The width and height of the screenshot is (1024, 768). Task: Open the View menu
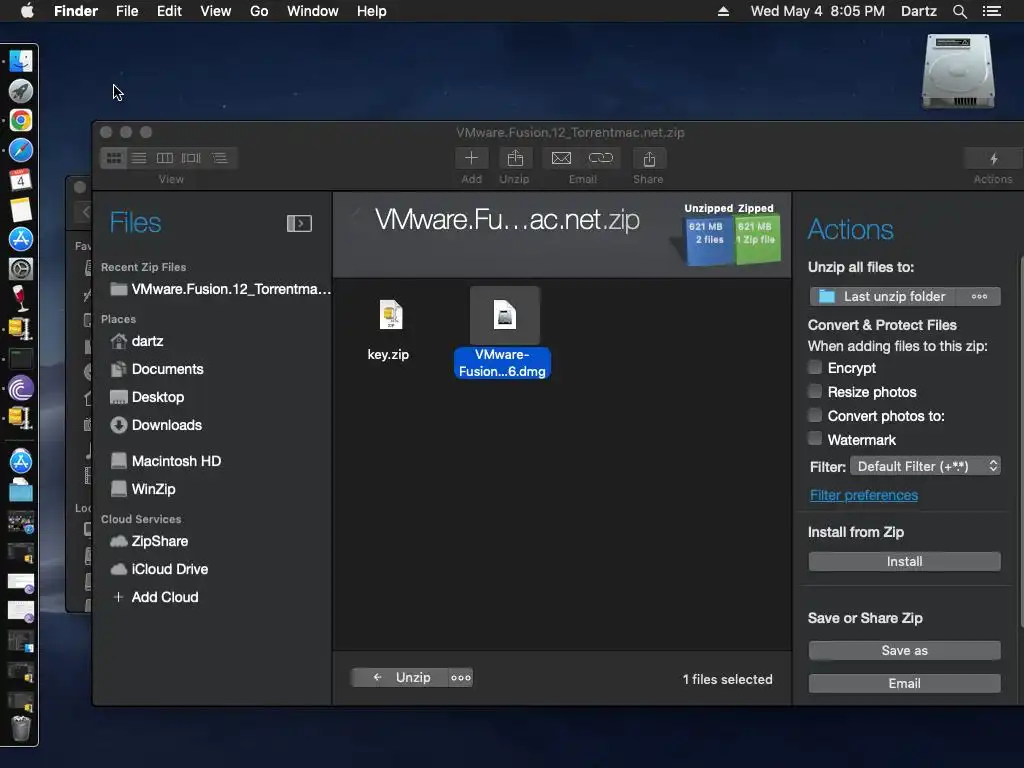(216, 11)
